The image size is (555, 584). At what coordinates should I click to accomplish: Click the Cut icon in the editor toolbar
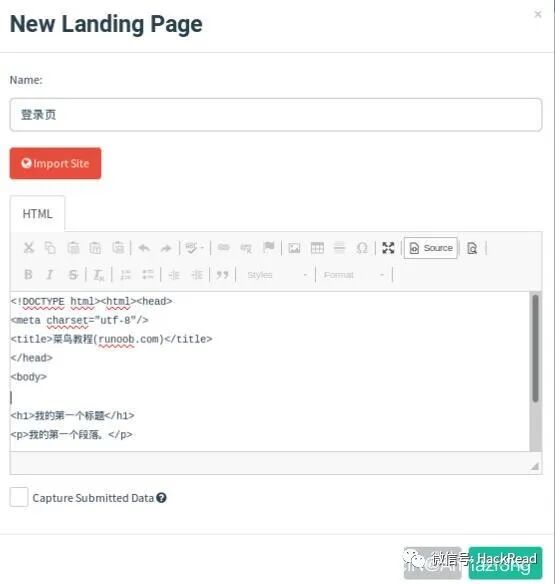coord(29,248)
